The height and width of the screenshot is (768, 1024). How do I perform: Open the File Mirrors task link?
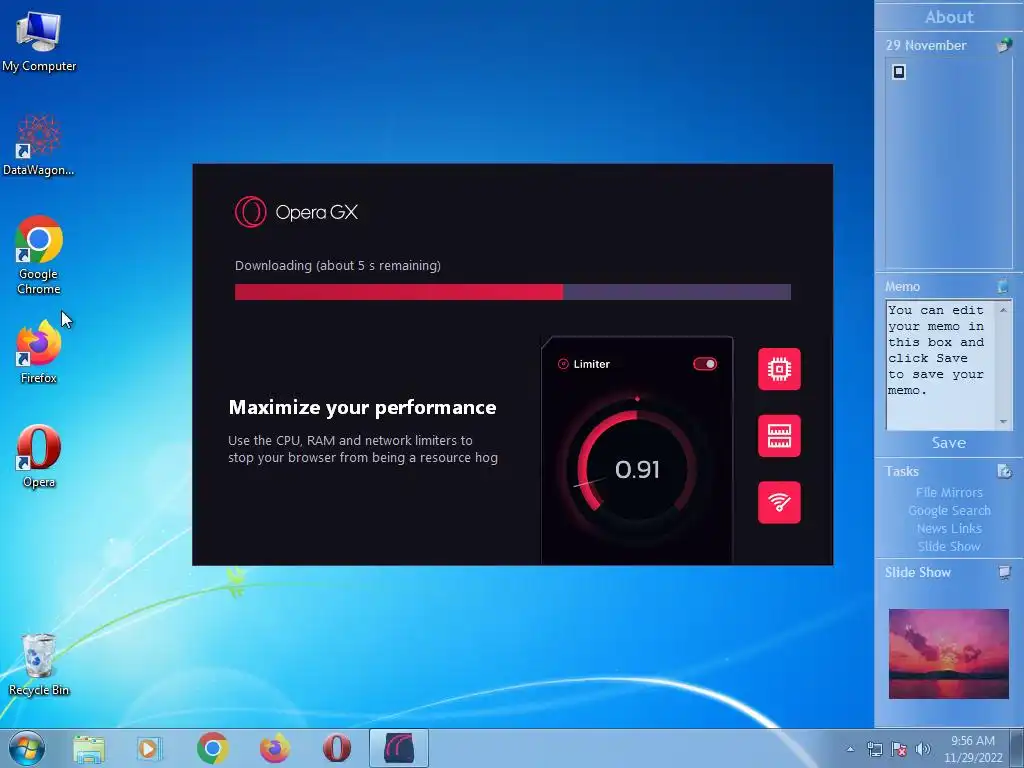[948, 492]
